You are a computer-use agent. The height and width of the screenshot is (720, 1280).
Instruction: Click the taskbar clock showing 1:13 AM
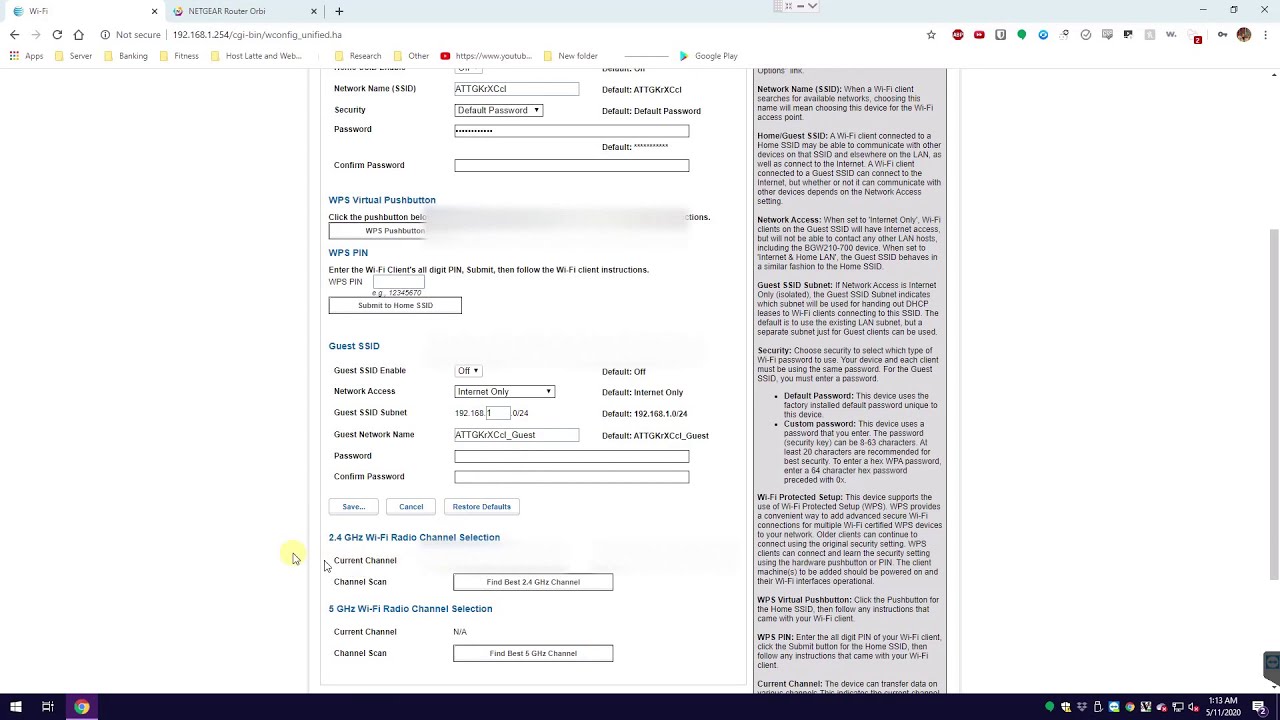click(1222, 707)
